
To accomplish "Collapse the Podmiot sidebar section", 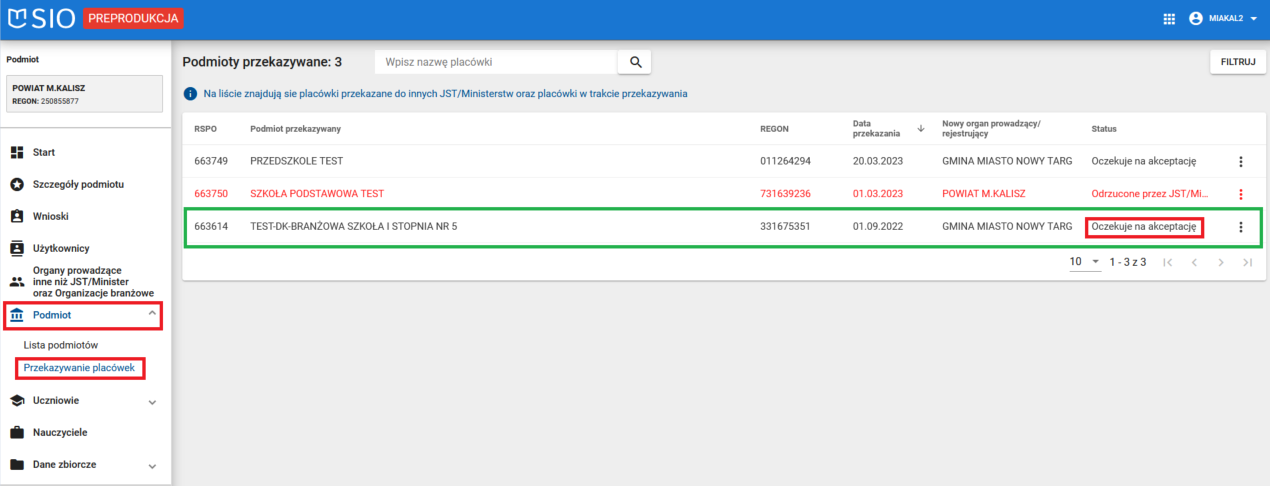I will 152,314.
